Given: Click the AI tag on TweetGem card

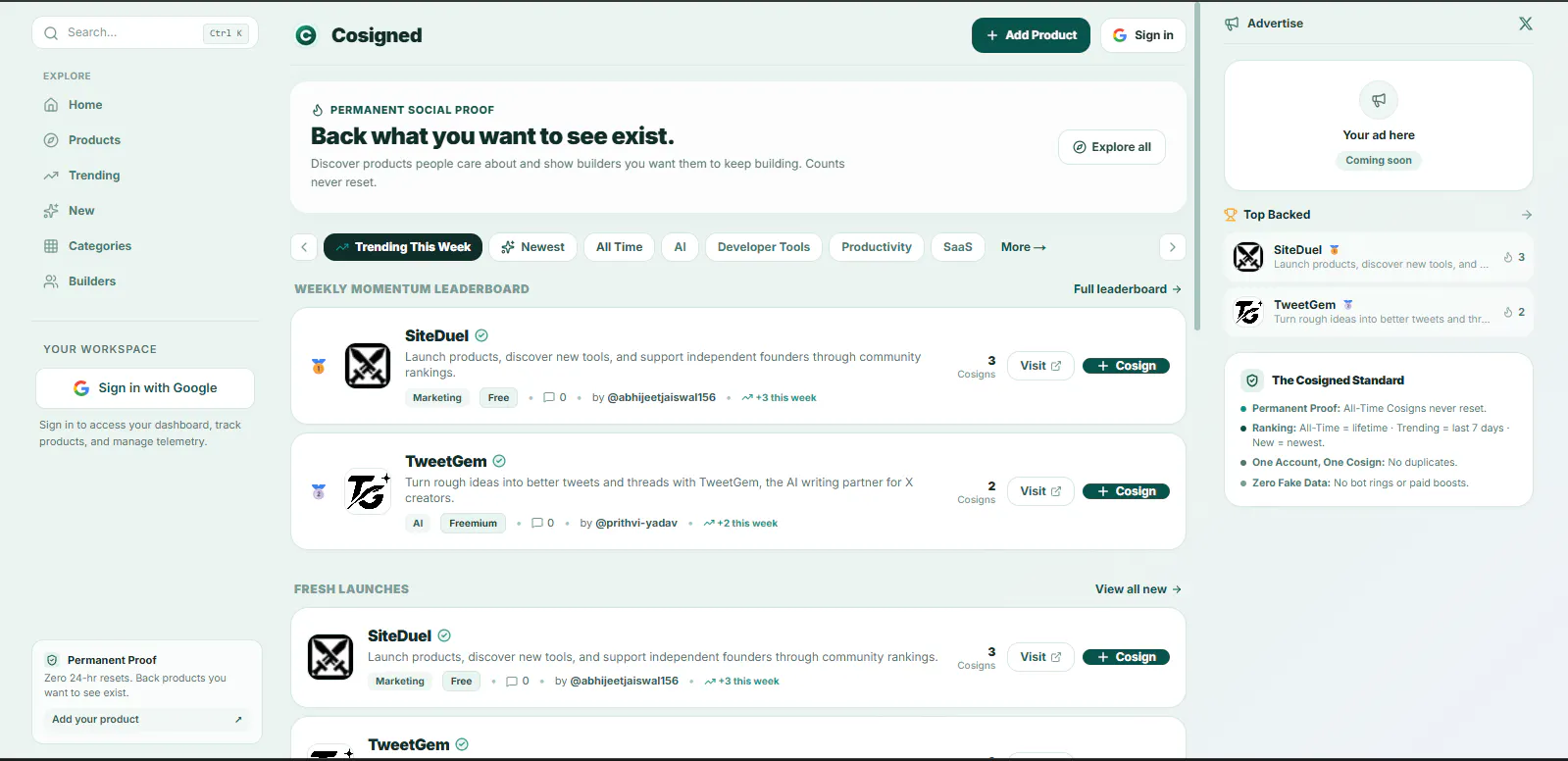Looking at the screenshot, I should pos(418,524).
